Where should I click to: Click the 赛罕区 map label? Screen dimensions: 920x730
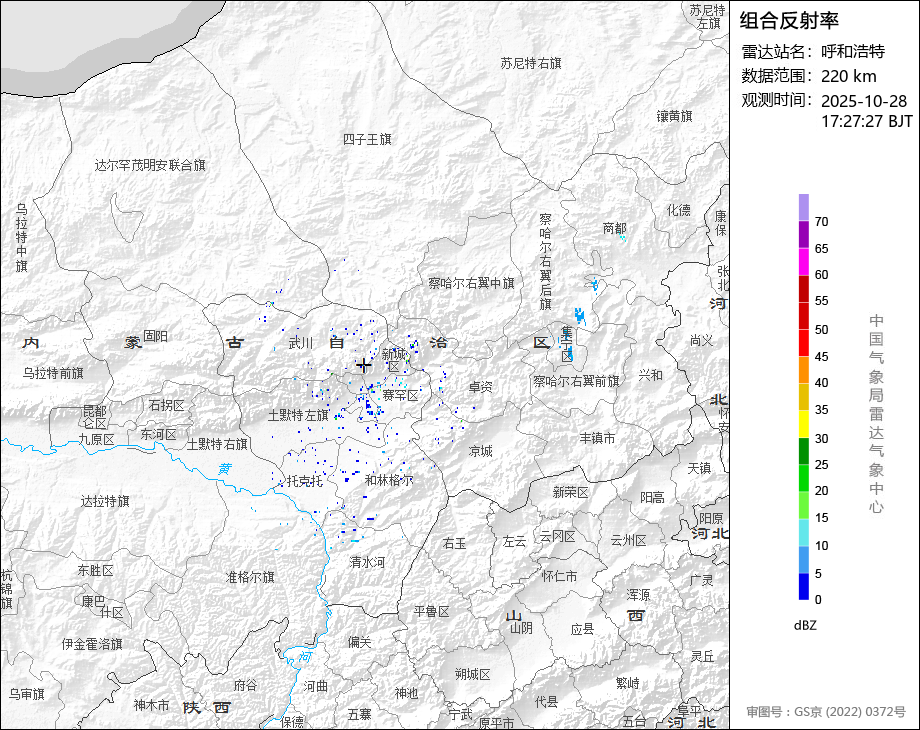(400, 396)
